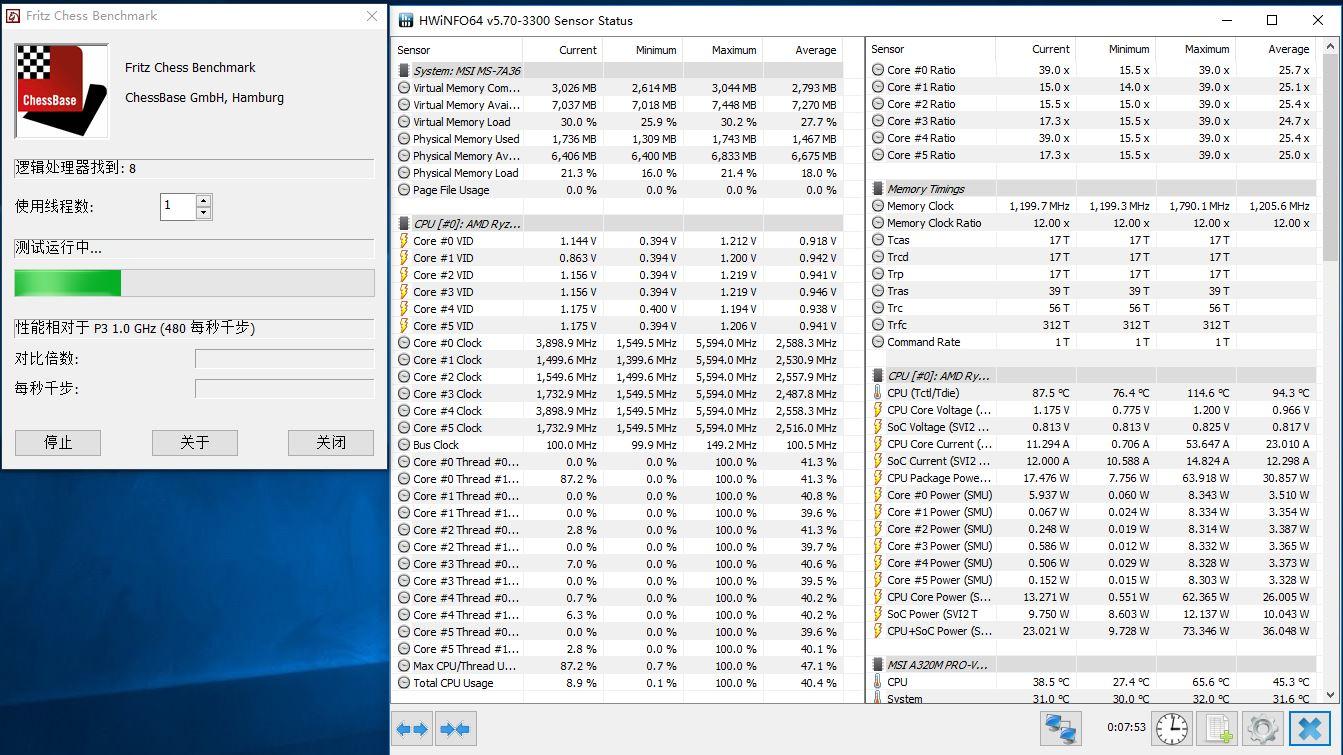Image resolution: width=1343 pixels, height=755 pixels.
Task: Click the 停止 stop button
Action: 58,442
